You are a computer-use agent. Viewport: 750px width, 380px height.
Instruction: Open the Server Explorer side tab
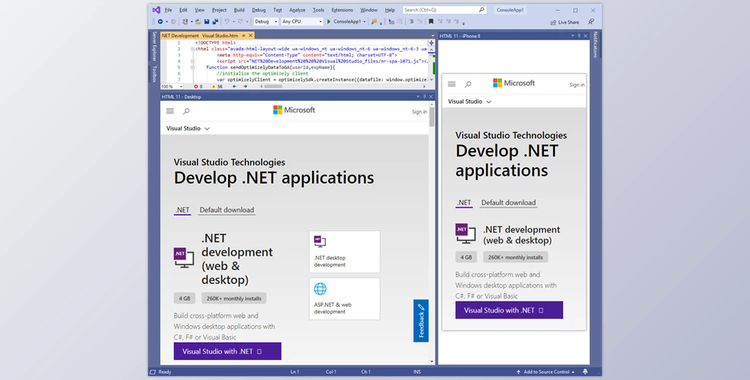(154, 46)
